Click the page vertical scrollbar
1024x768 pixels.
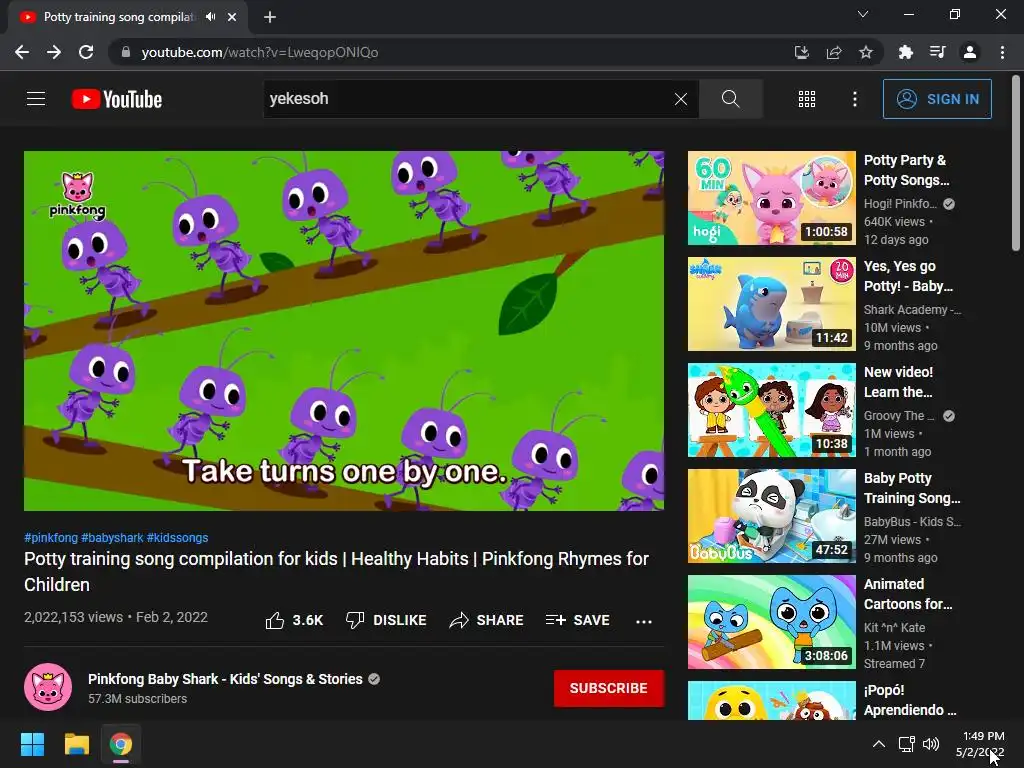click(1016, 163)
